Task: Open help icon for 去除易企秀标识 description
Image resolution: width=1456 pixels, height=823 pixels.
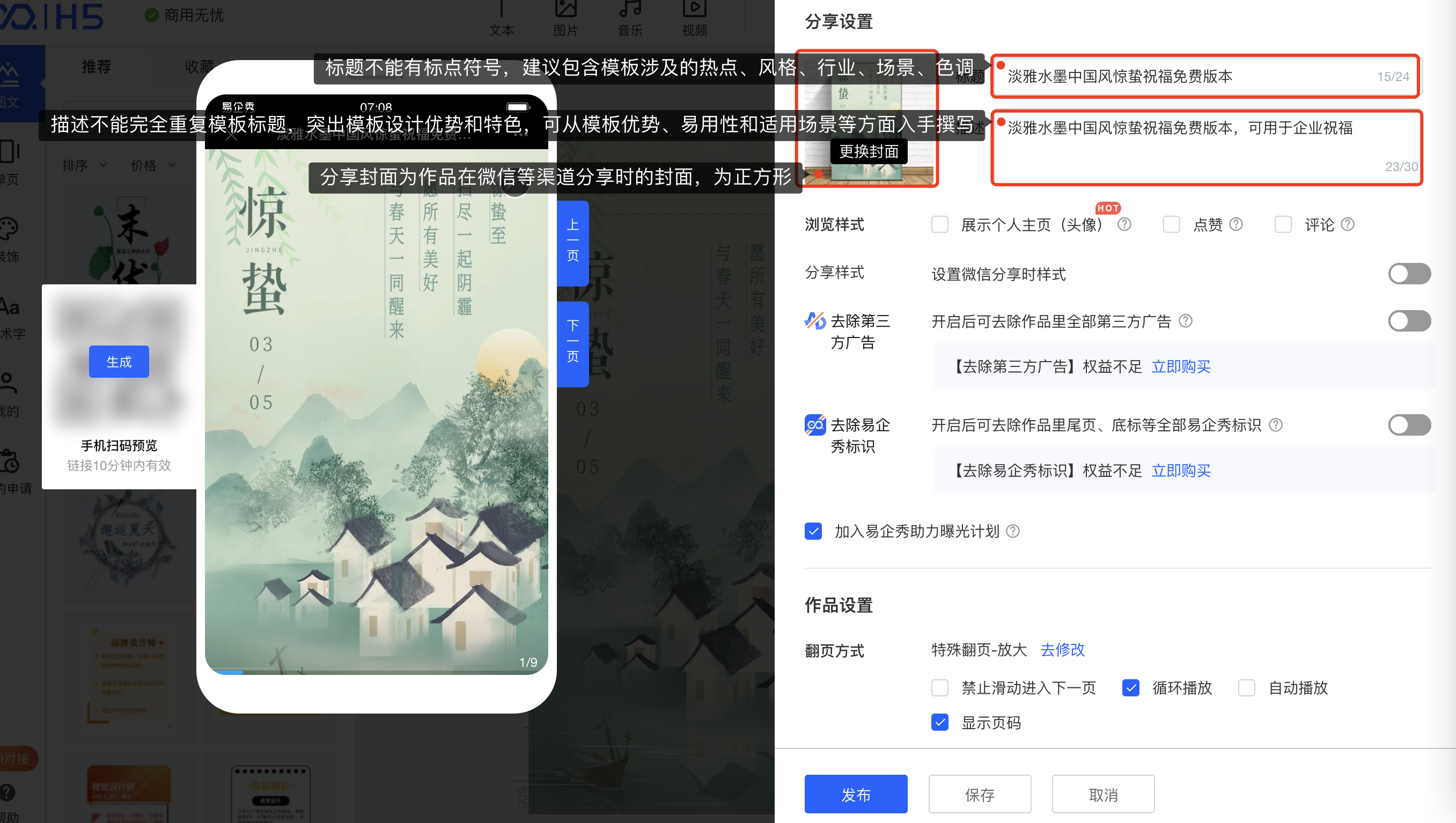Action: [1276, 424]
